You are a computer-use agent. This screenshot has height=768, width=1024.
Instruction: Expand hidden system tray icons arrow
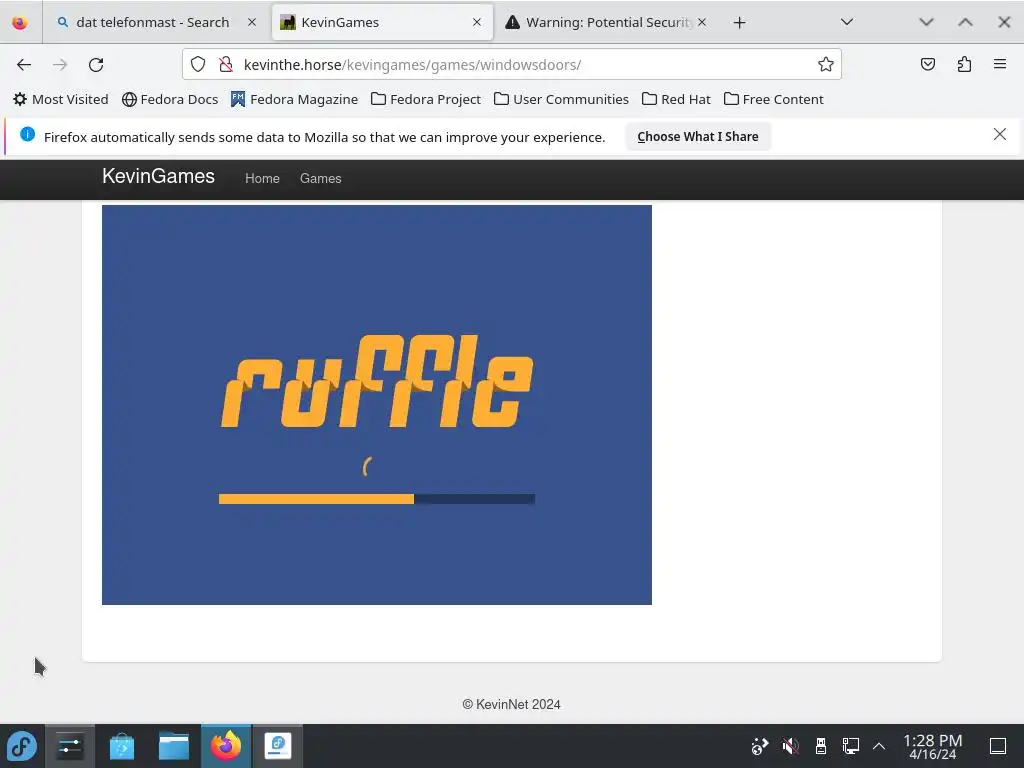tap(879, 746)
